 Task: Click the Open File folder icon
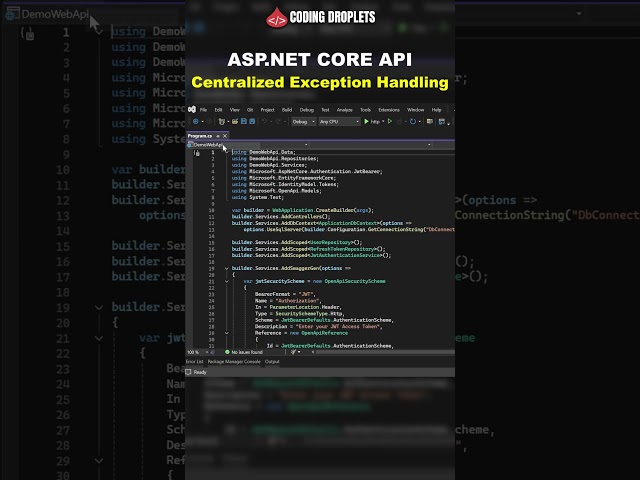coord(235,121)
